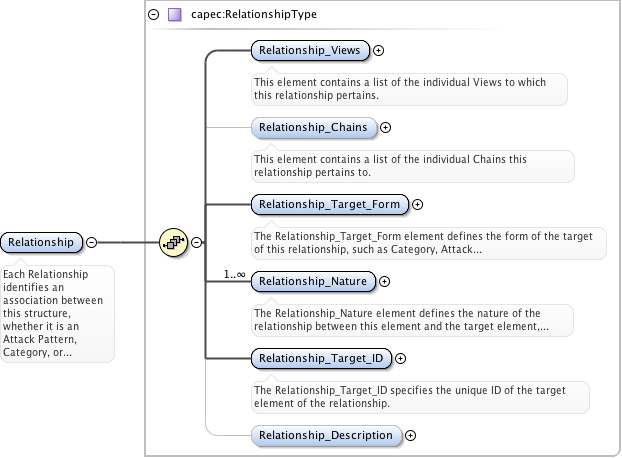Image resolution: width=622 pixels, height=458 pixels.
Task: Expand the Relationship_Nature element
Action: (385, 282)
